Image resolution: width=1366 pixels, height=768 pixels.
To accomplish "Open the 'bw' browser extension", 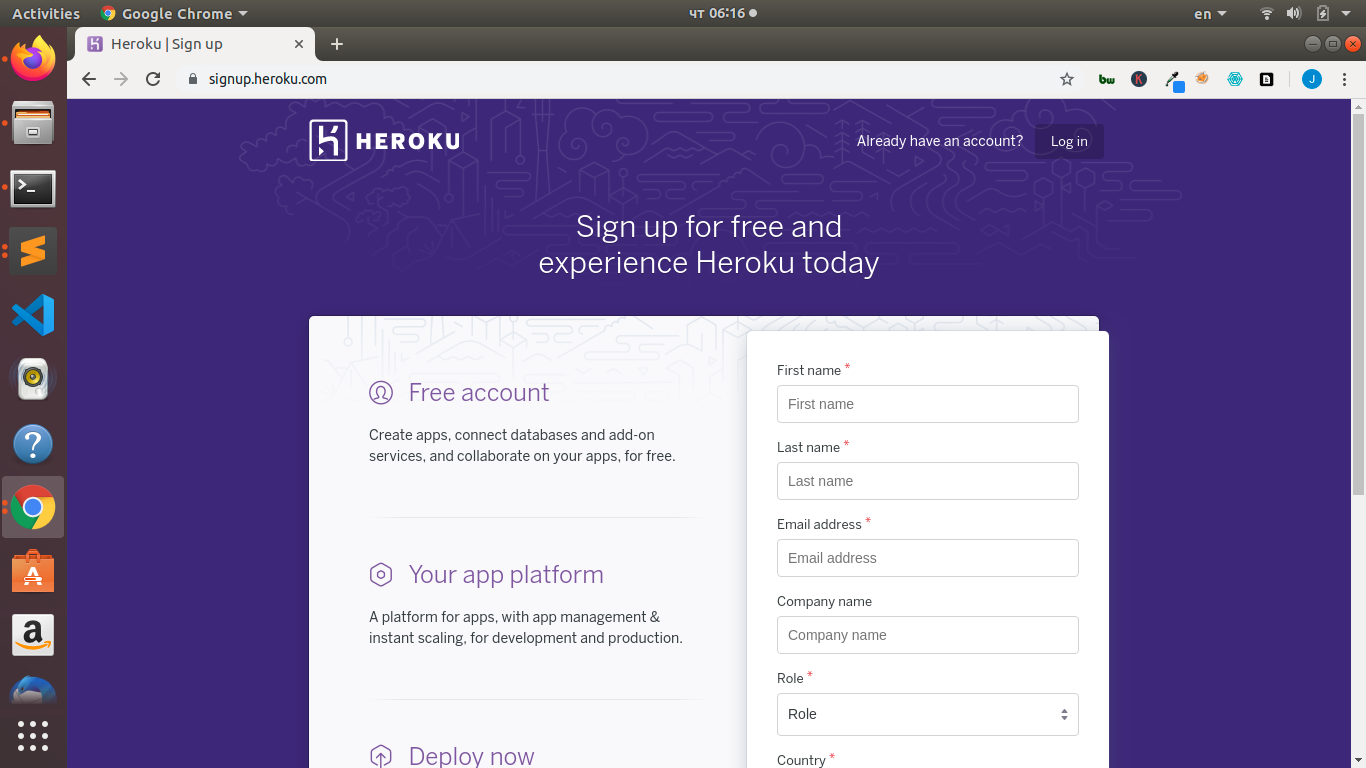I will click(1106, 78).
